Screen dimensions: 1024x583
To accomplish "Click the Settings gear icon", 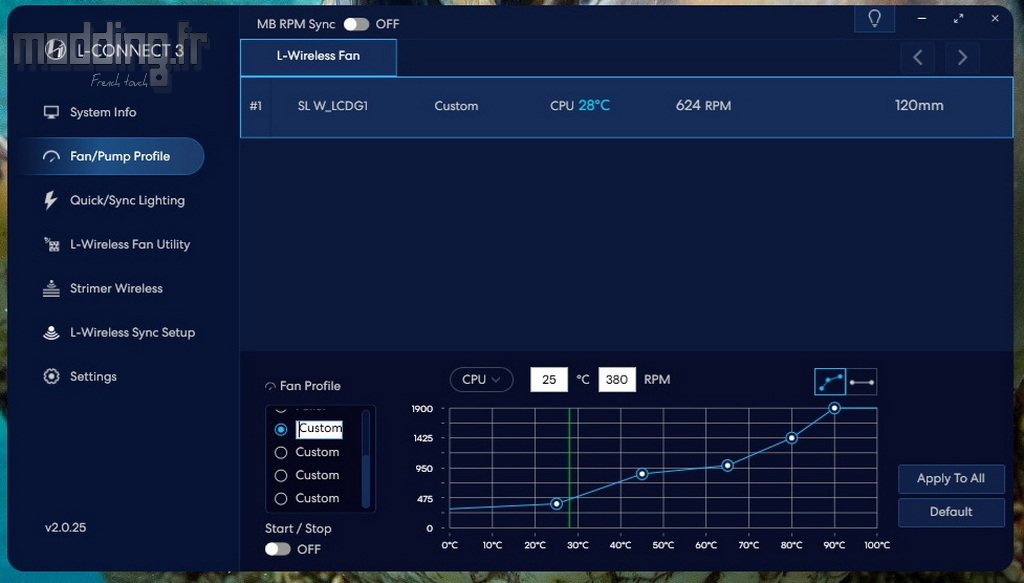I will click(51, 377).
